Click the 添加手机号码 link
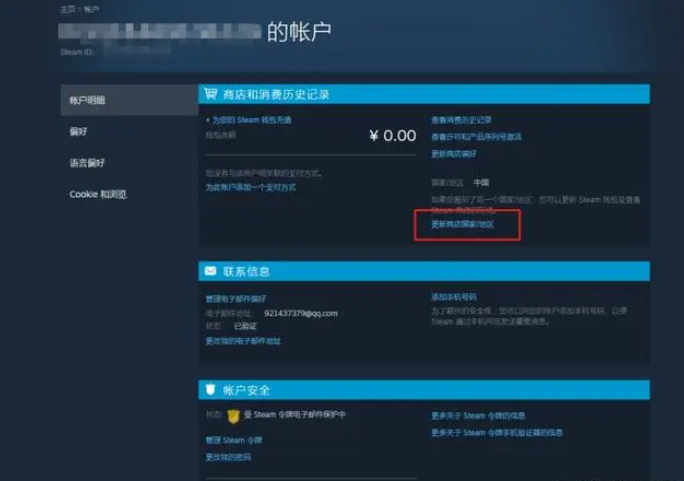Screen dimensions: 684x481 (x=454, y=297)
